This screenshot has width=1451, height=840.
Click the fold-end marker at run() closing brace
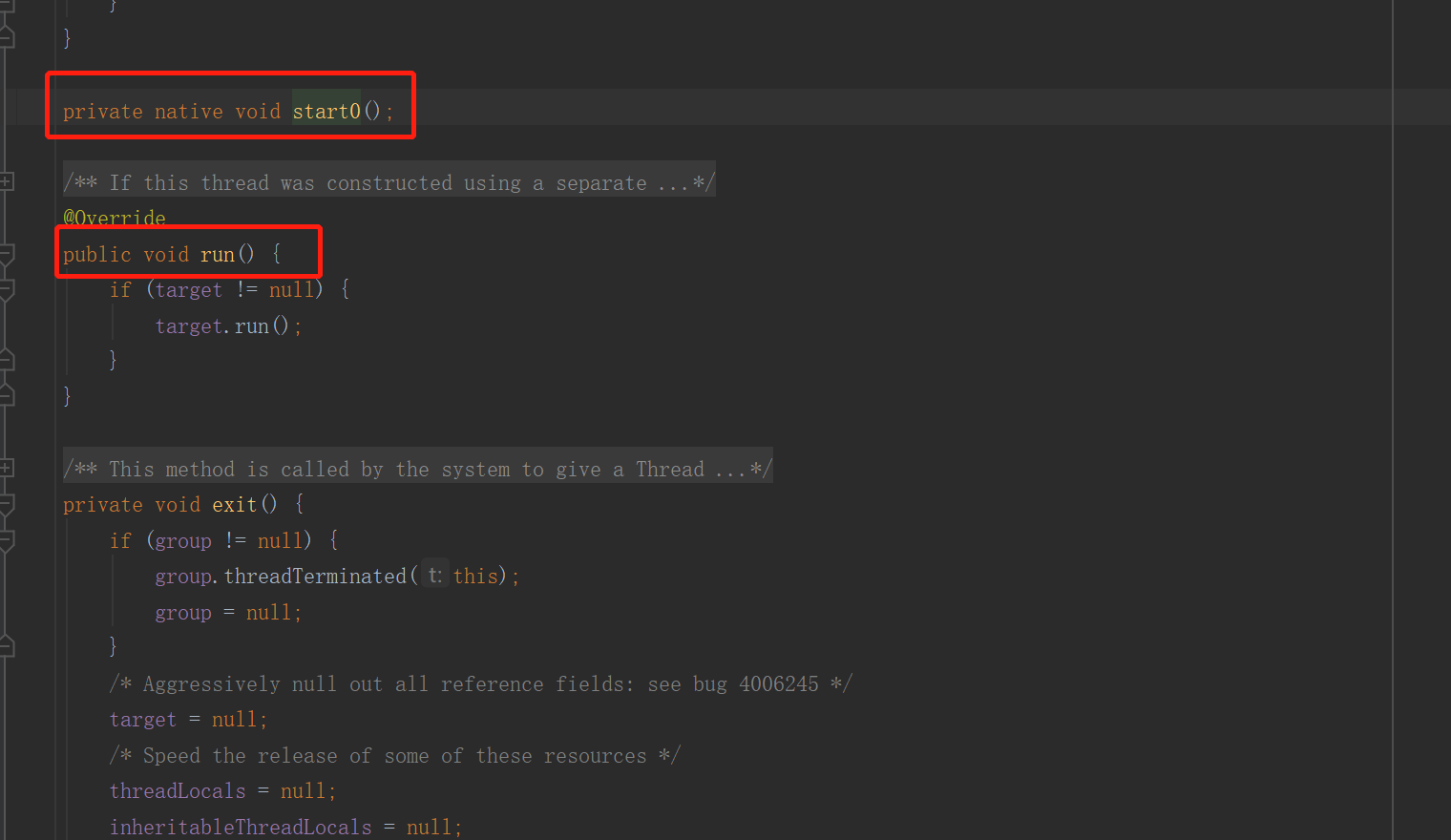(6, 395)
